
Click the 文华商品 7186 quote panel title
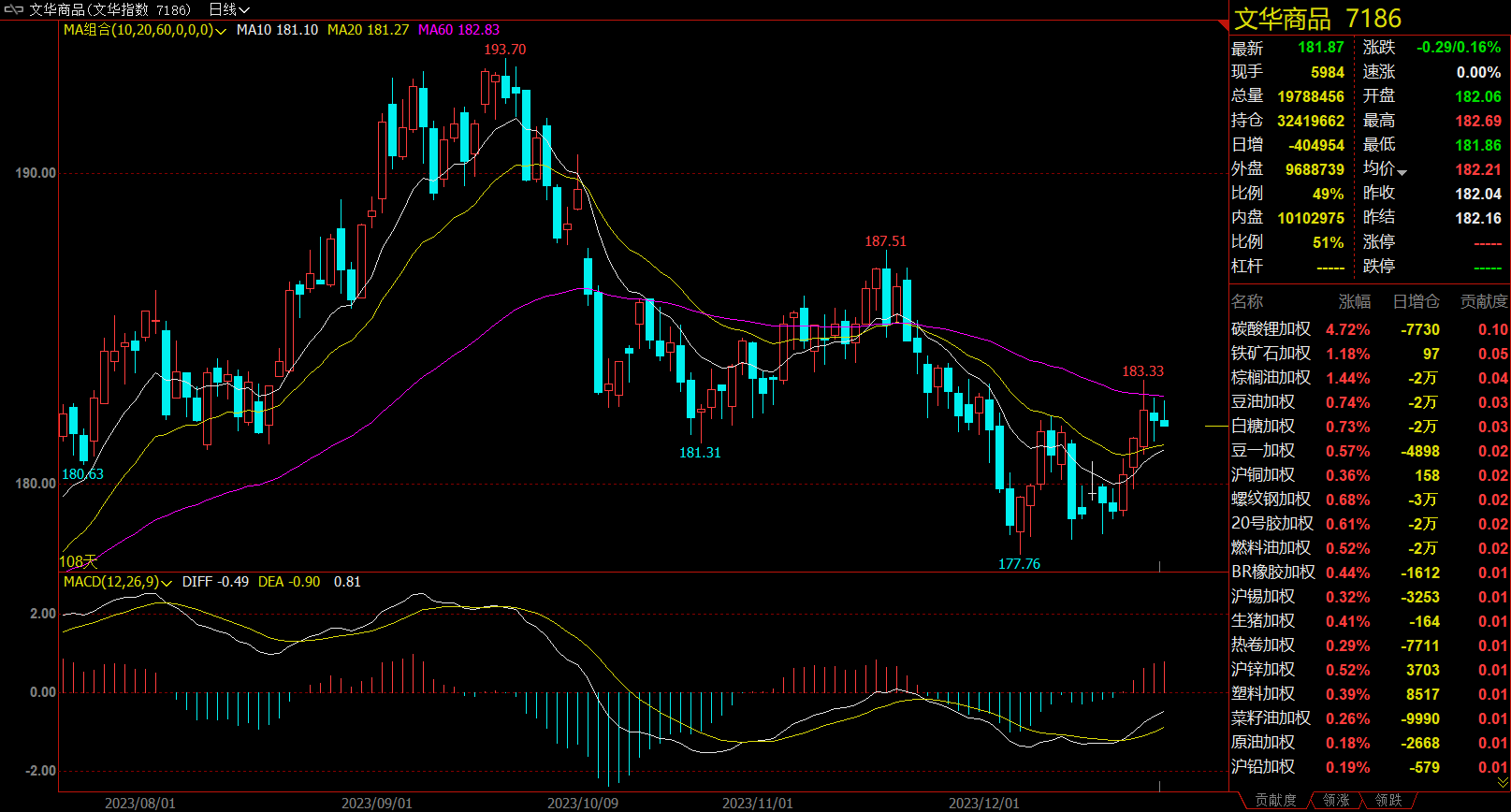click(1317, 19)
